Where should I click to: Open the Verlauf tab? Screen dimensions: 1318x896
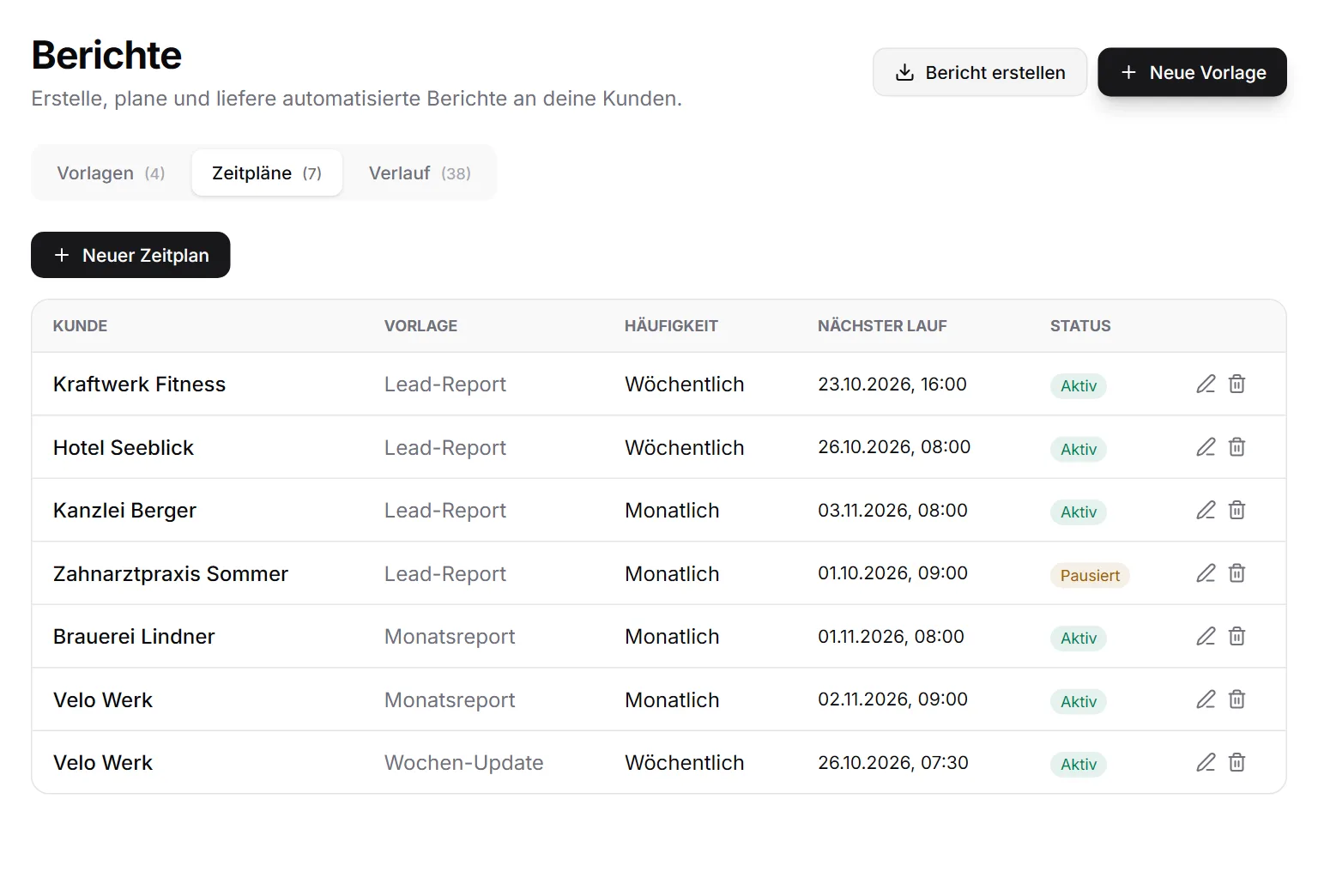420,173
